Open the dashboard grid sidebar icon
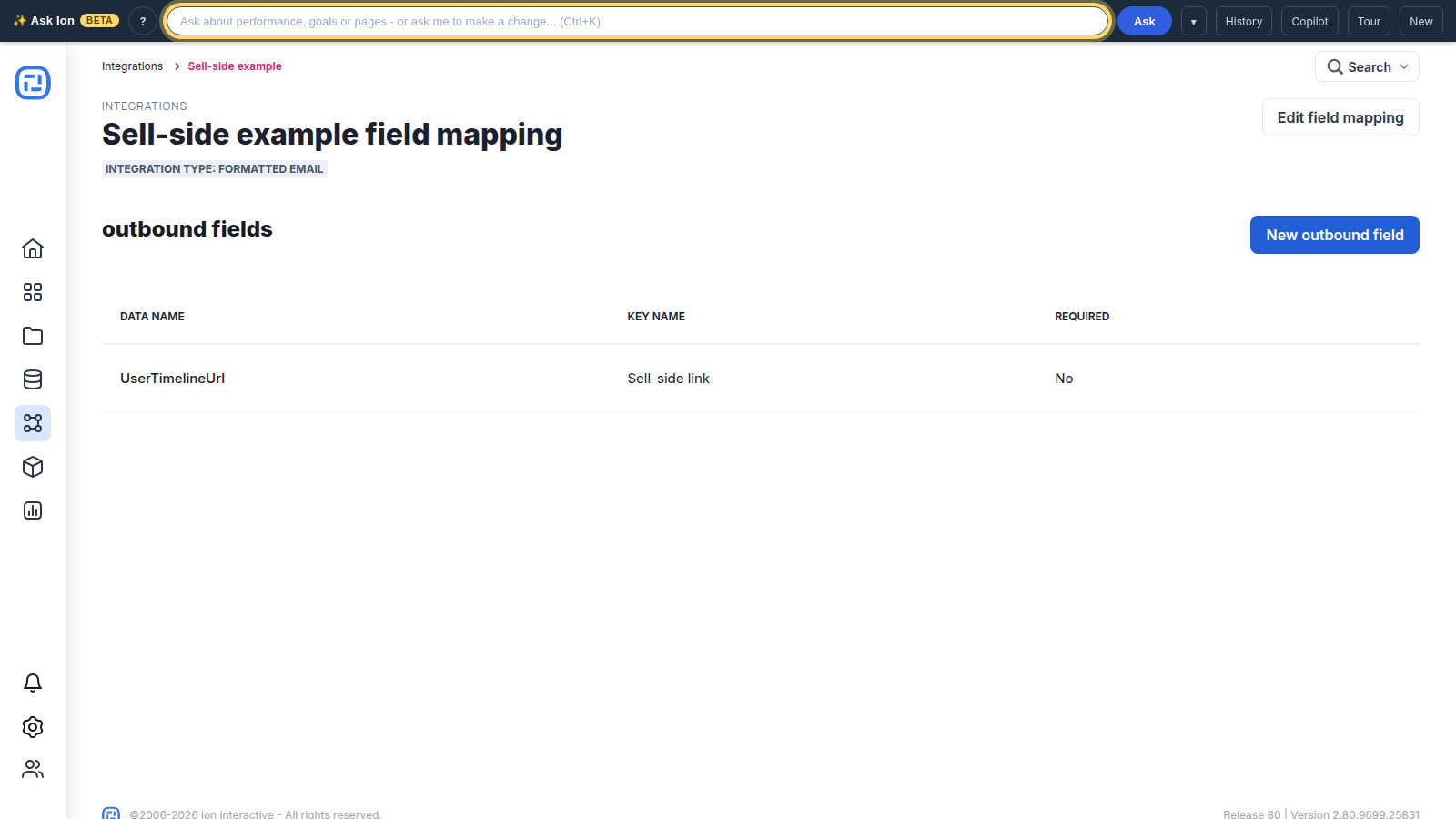The height and width of the screenshot is (819, 1456). coord(33,292)
